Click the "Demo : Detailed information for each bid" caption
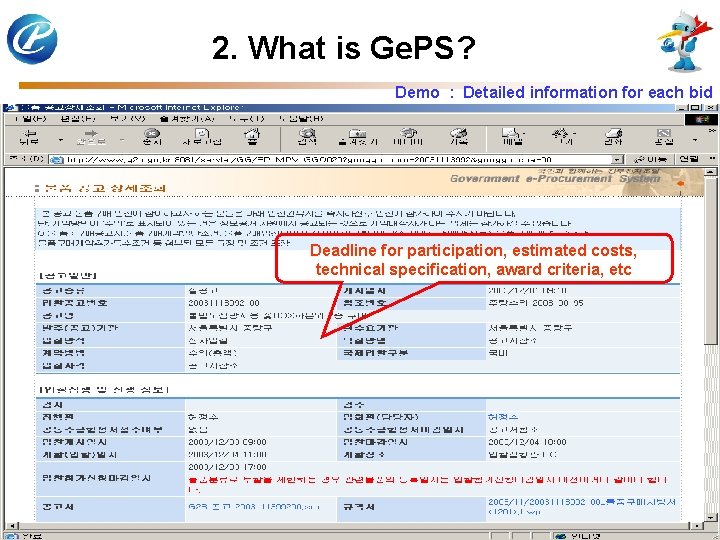Viewport: 720px width, 540px height. (553, 92)
